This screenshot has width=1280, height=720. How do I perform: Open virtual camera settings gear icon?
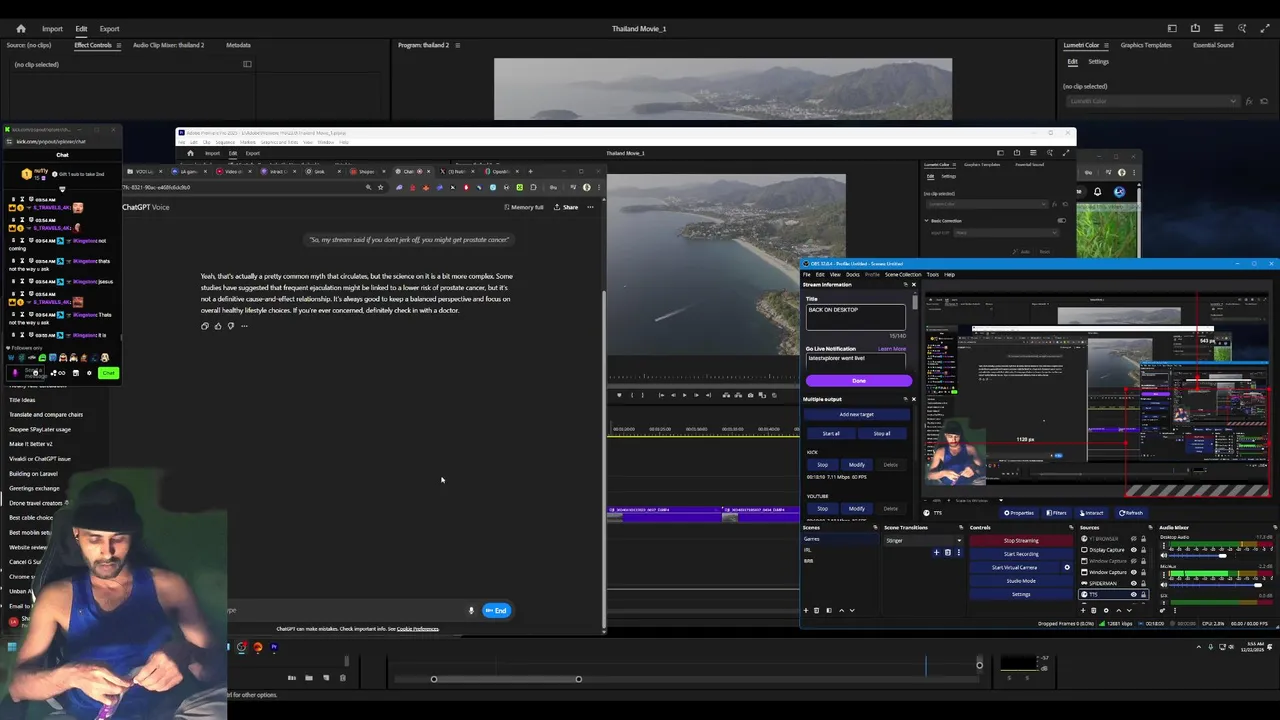1067,567
